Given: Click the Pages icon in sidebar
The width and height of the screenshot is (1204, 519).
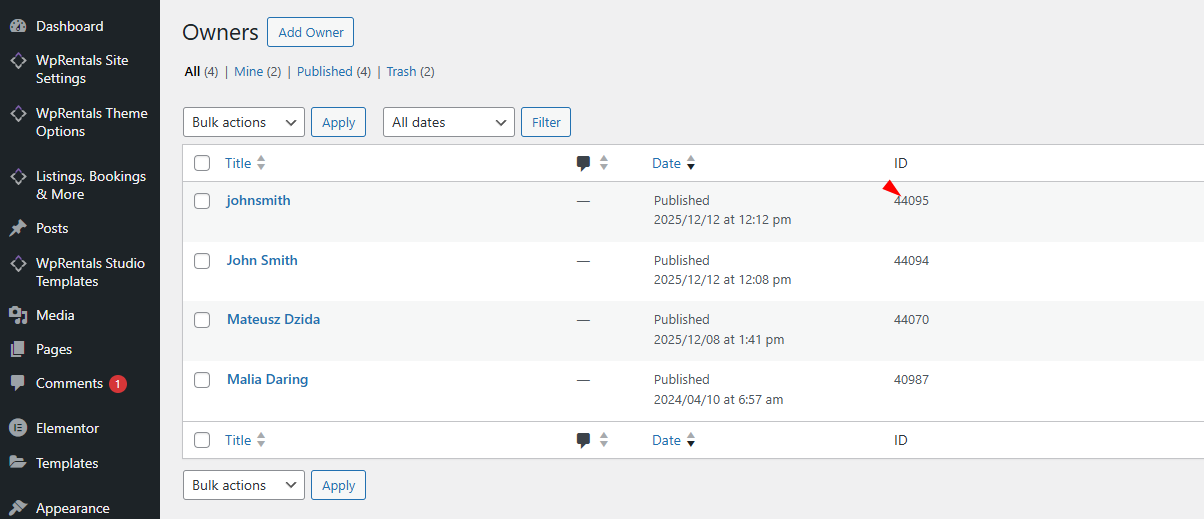Looking at the screenshot, I should point(17,349).
